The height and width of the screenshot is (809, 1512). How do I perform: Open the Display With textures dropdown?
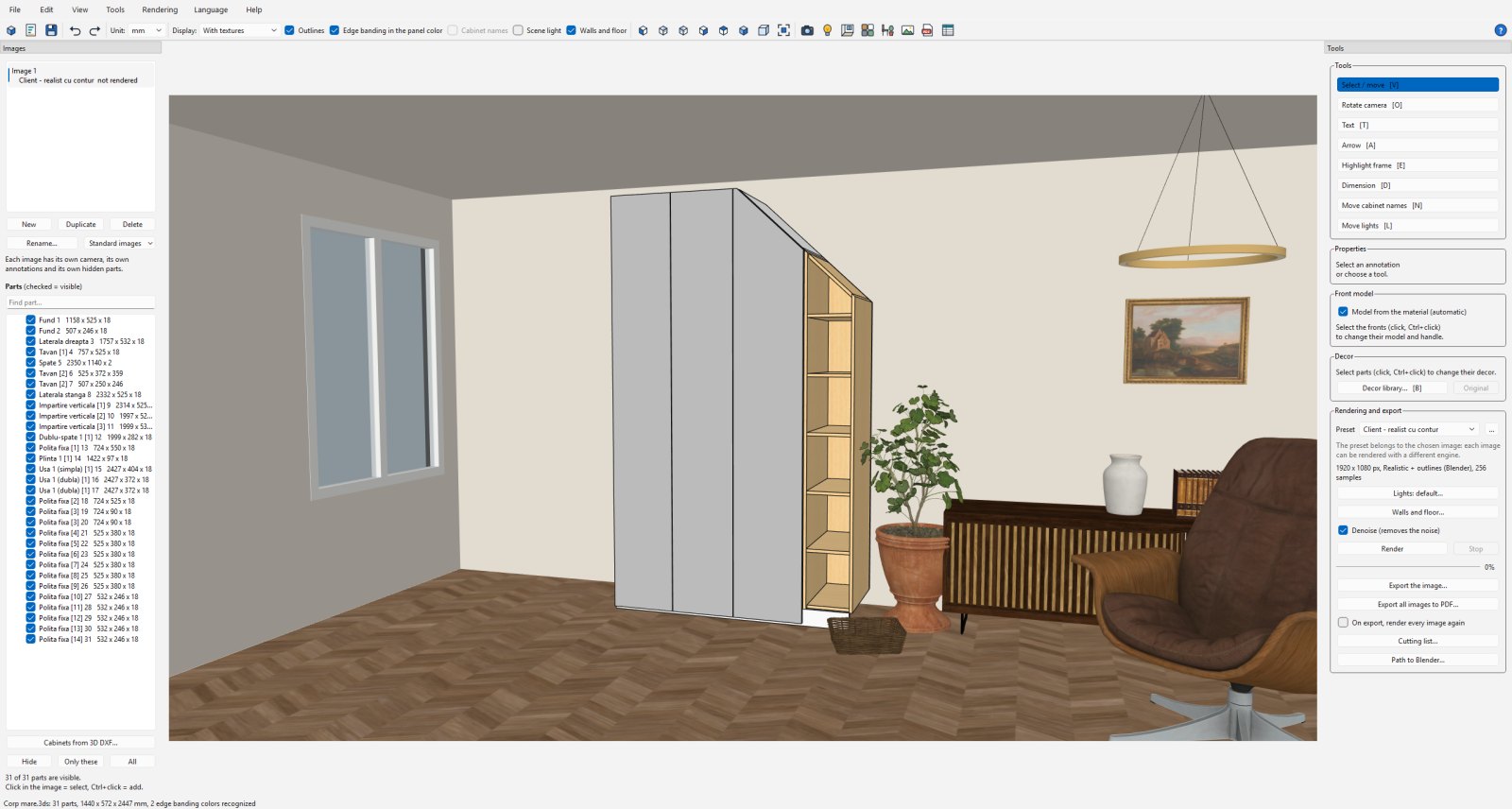point(240,30)
